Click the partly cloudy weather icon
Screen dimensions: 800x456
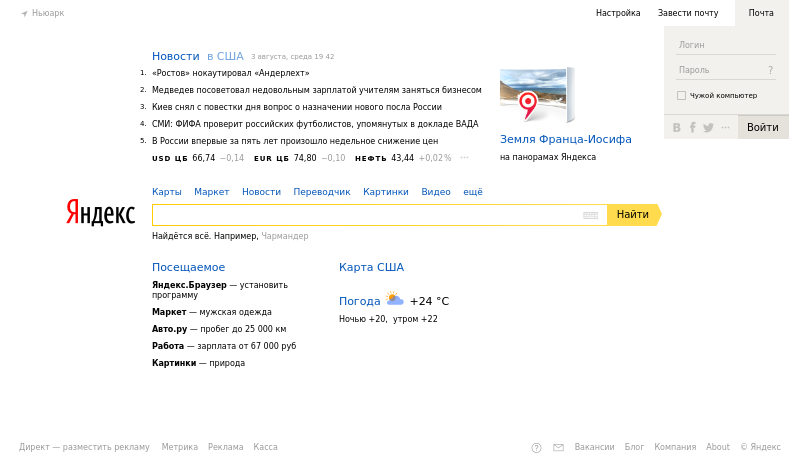click(x=394, y=298)
